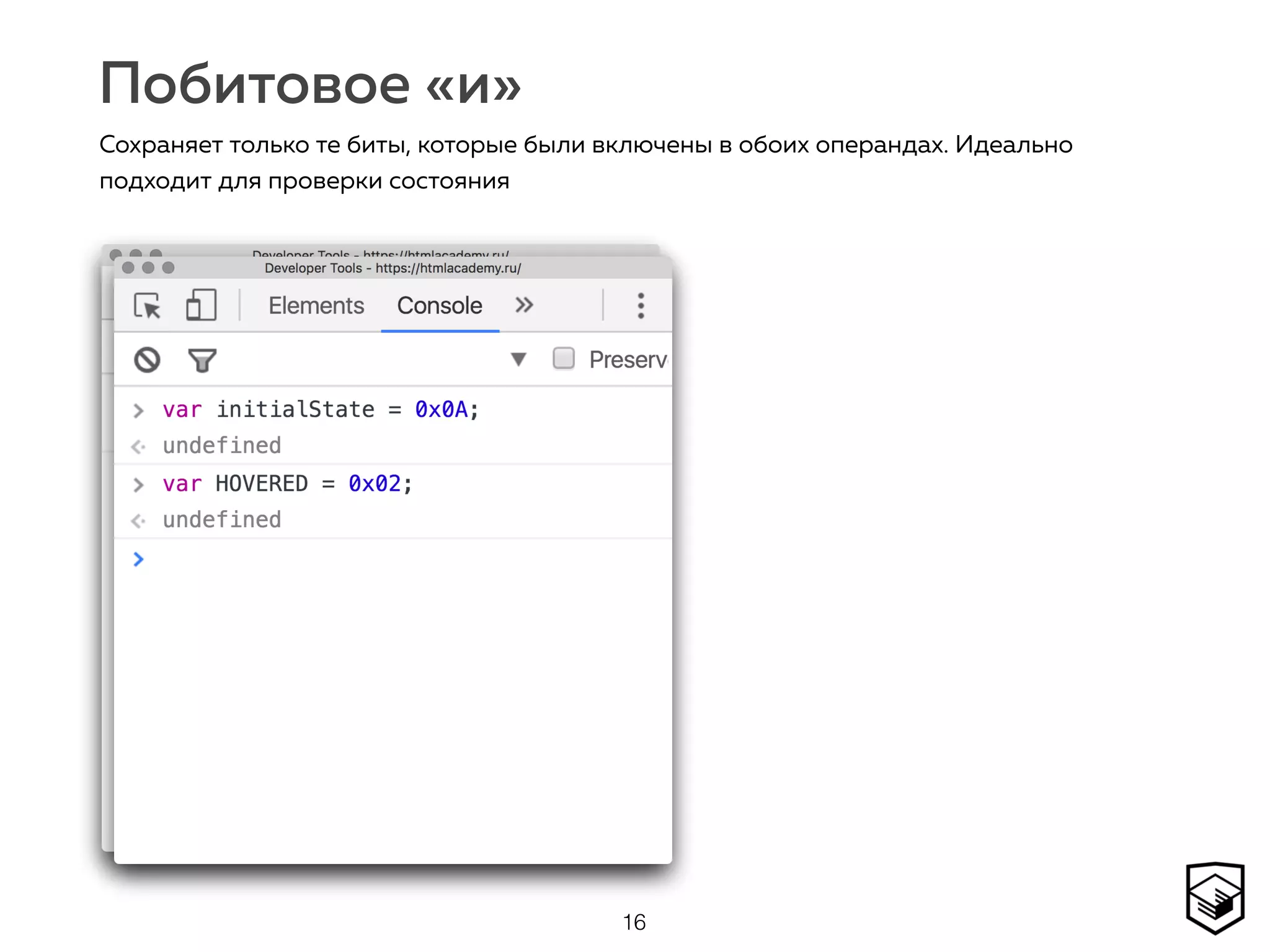The height and width of the screenshot is (952, 1270).
Task: Click the Preserve log label
Action: point(628,359)
